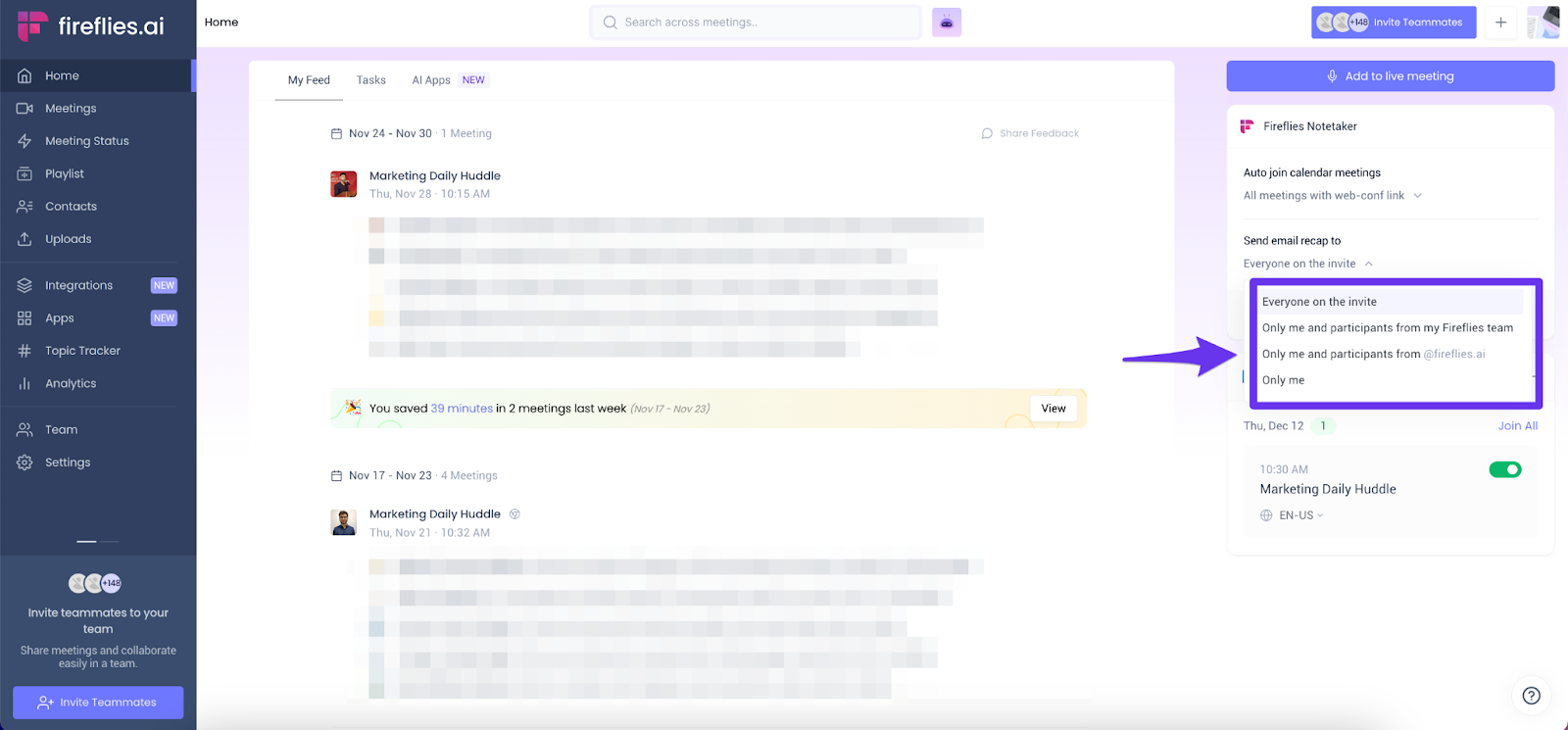Collapse Send email recap dropdown

click(x=1308, y=264)
